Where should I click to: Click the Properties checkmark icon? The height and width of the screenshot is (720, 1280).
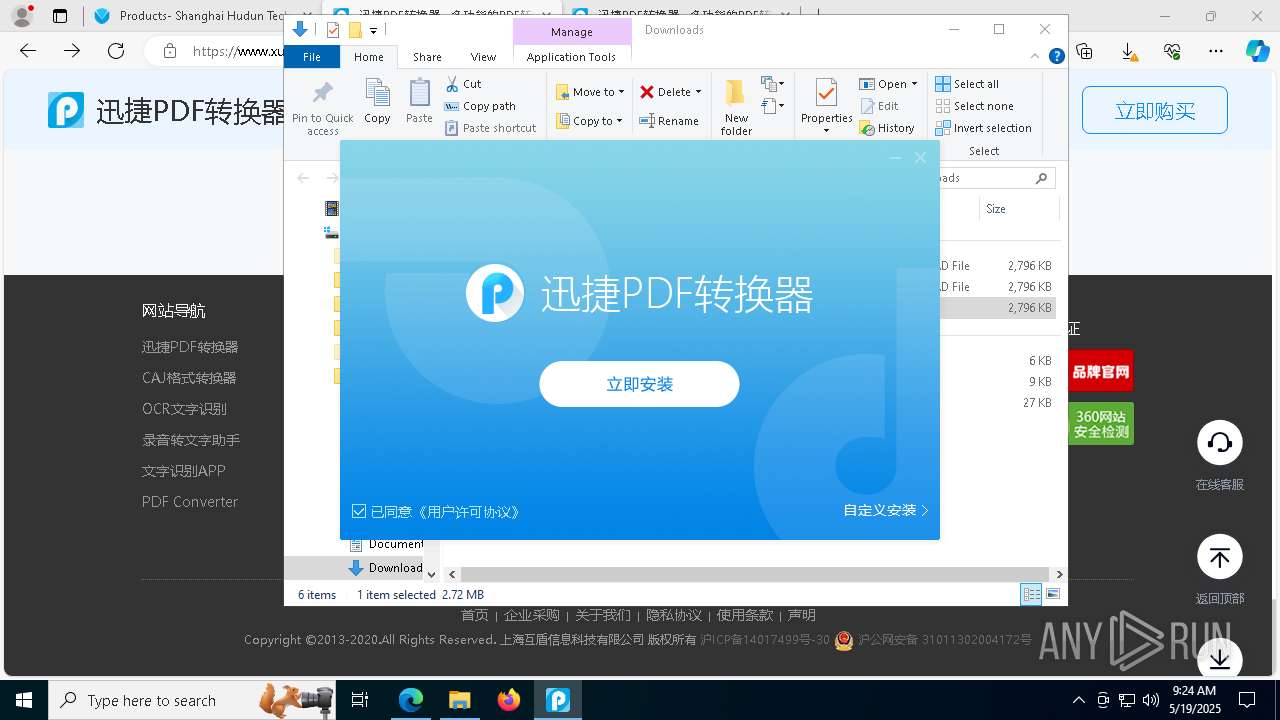[826, 94]
